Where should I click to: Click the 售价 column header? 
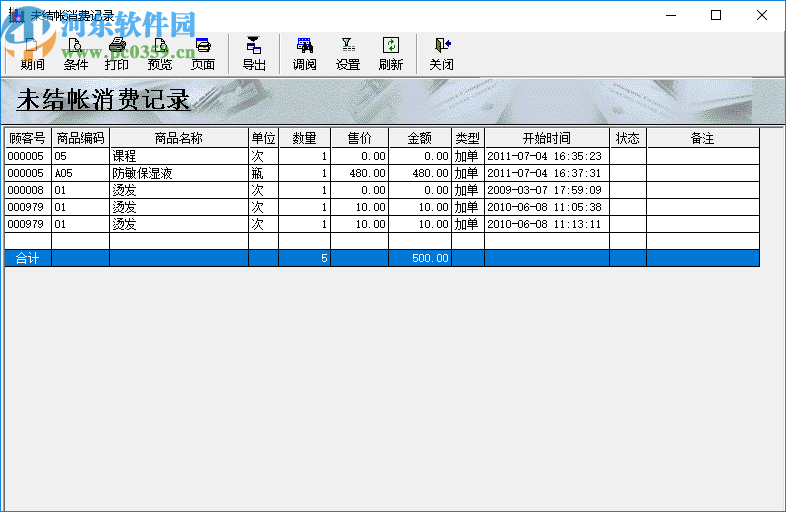tap(359, 138)
